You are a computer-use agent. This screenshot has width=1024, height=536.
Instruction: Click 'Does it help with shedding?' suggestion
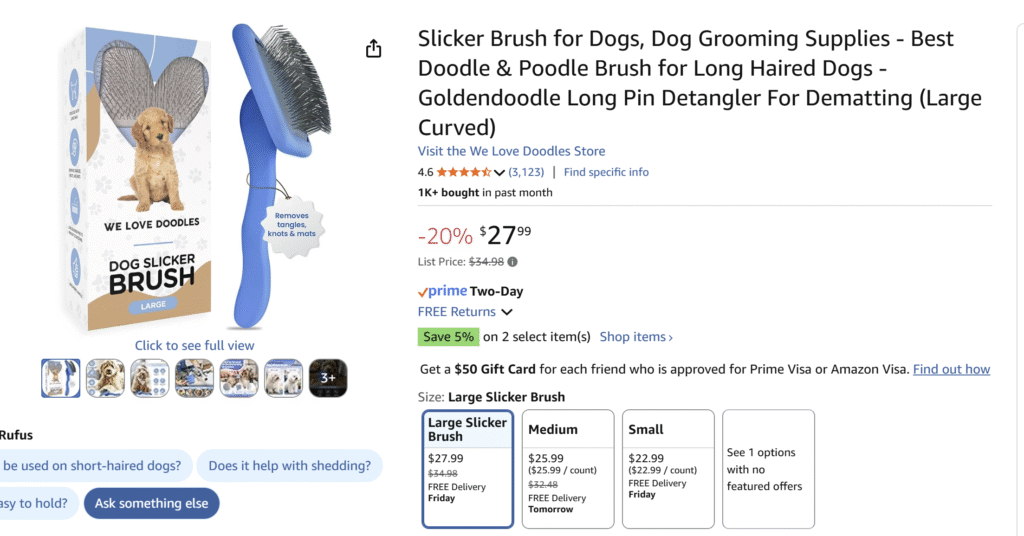pos(290,465)
